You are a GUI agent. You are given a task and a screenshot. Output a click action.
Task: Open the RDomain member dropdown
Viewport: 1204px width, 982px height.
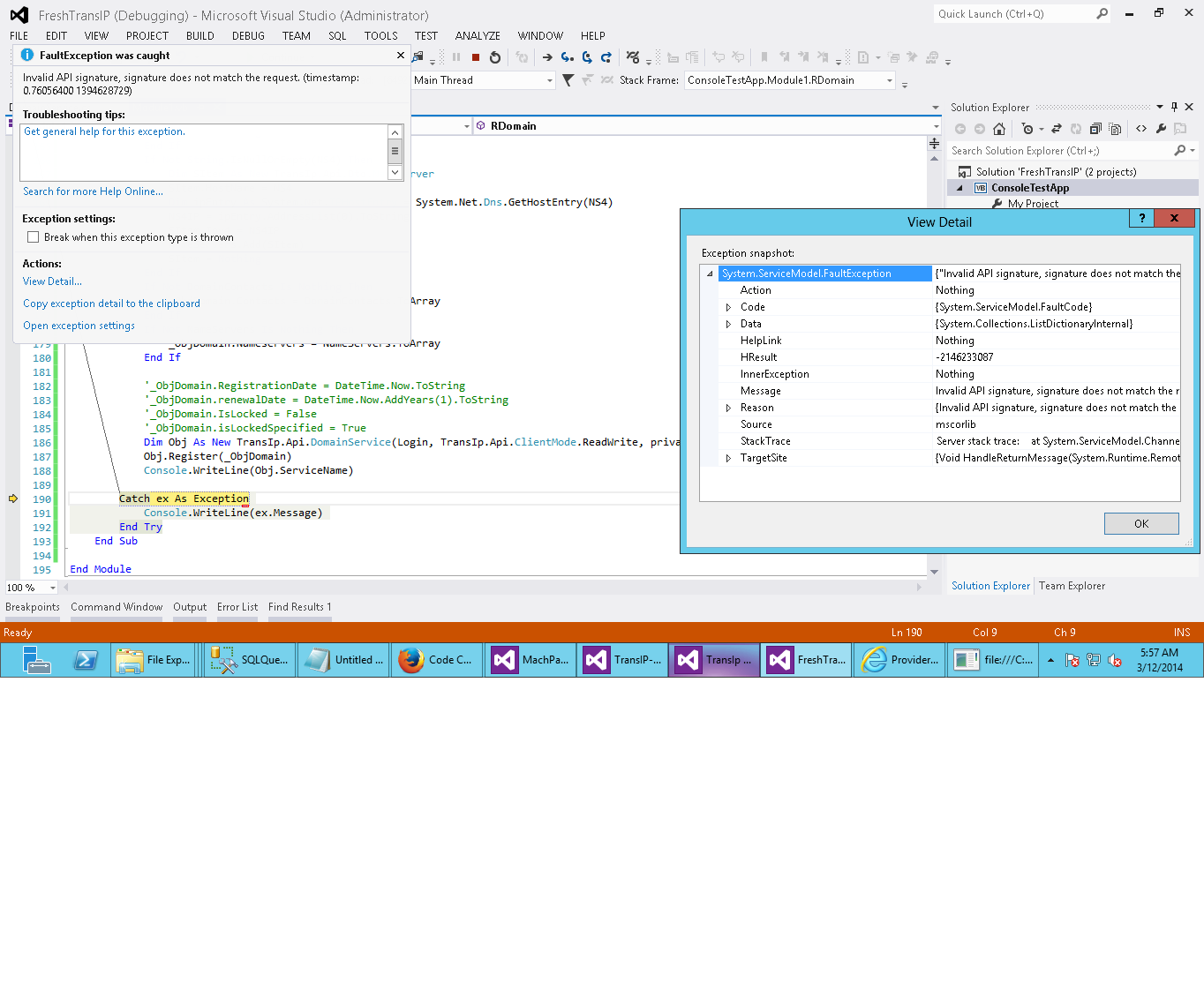click(936, 126)
